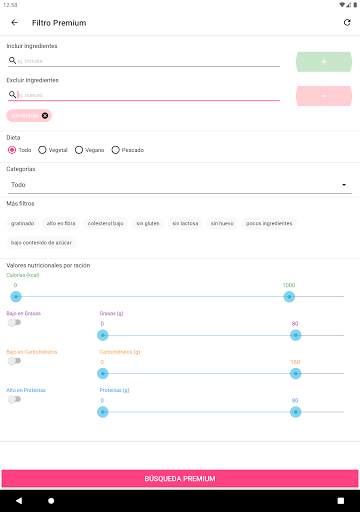360x512 pixels.
Task: Click the Proteínas maximum slider handle
Action: [295, 412]
